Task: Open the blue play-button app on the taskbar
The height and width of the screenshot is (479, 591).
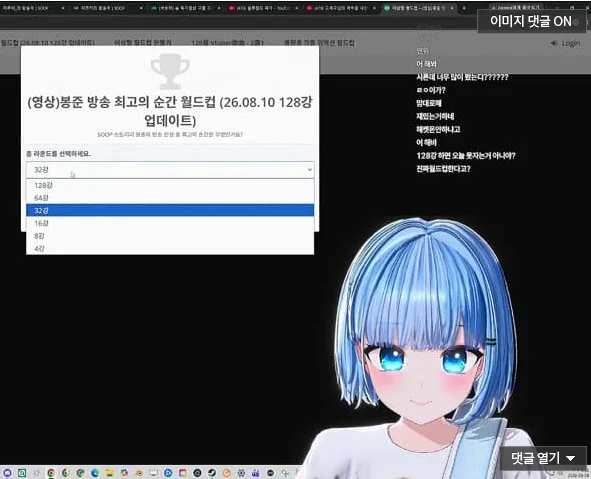Action: click(x=168, y=473)
